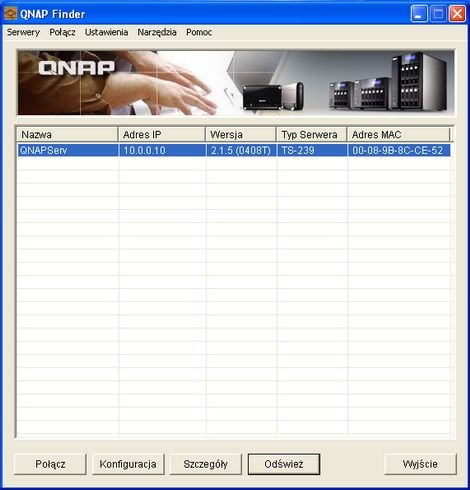Screen dimensions: 470x490
Task: Click the QNAP Finder title bar icon
Action: pyautogui.click(x=10, y=14)
